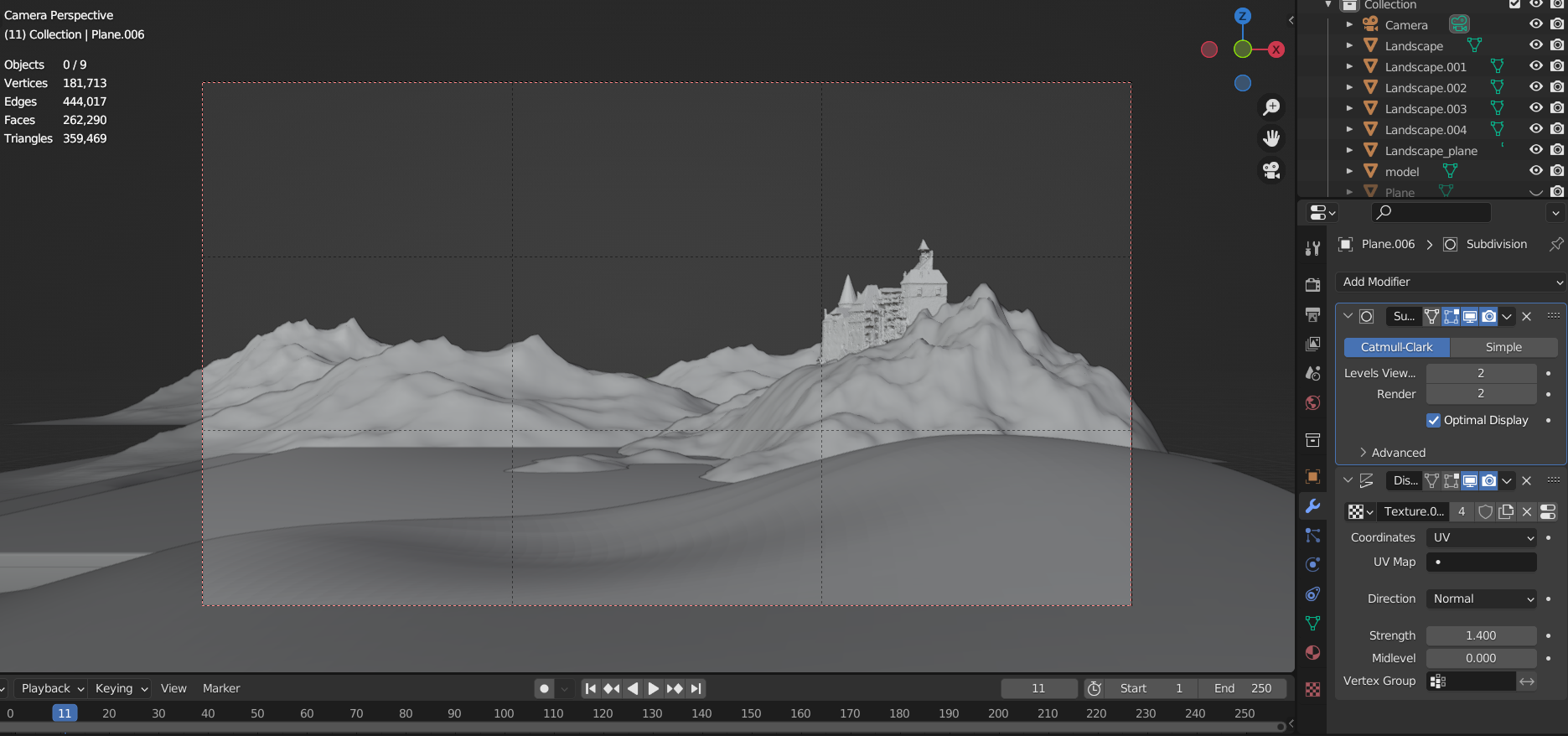The height and width of the screenshot is (736, 1568).
Task: Toggle camera view with camera icon
Action: pyautogui.click(x=1271, y=170)
